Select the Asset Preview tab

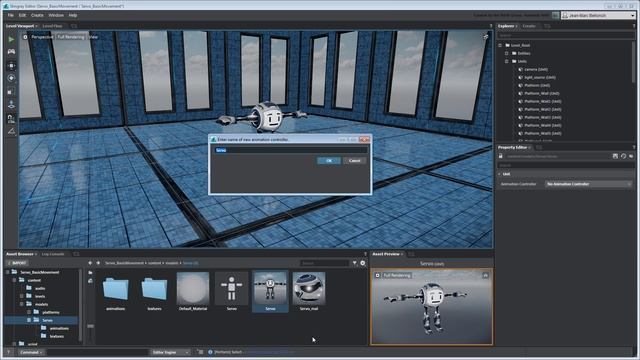(x=386, y=254)
